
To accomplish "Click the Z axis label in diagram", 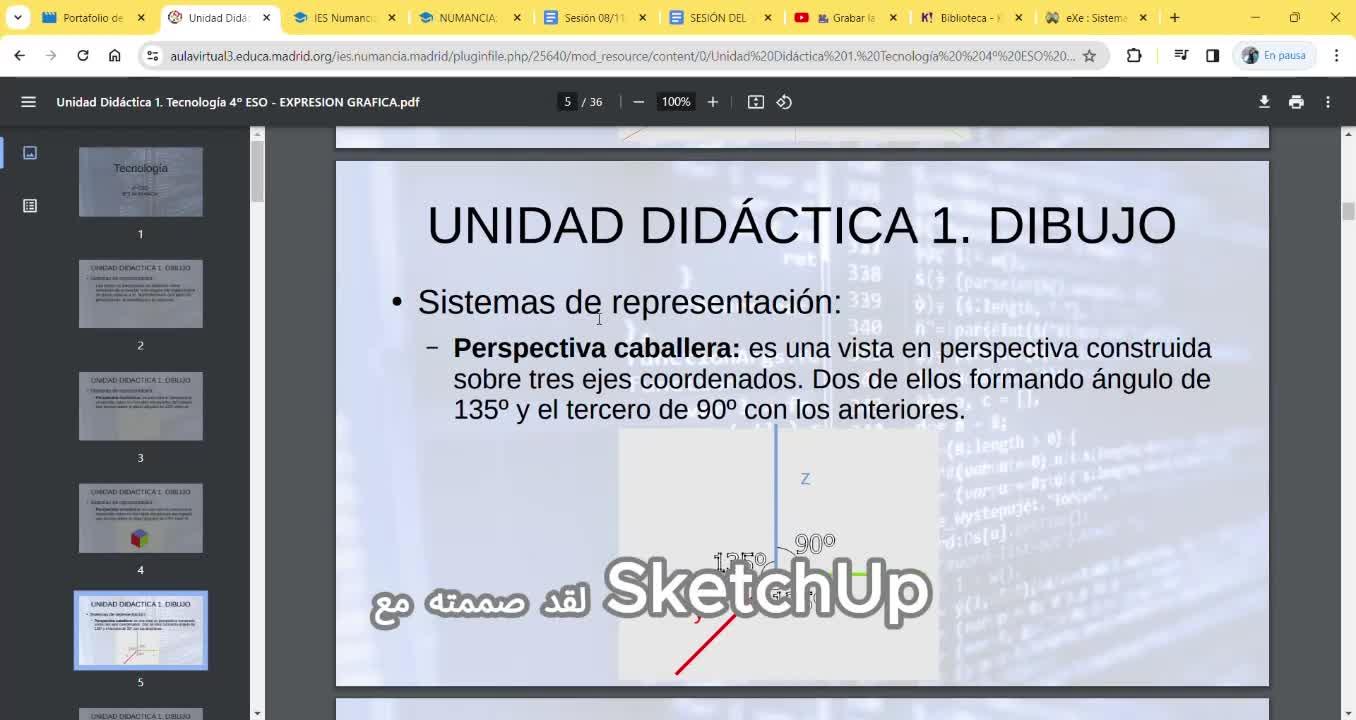I will (x=805, y=479).
